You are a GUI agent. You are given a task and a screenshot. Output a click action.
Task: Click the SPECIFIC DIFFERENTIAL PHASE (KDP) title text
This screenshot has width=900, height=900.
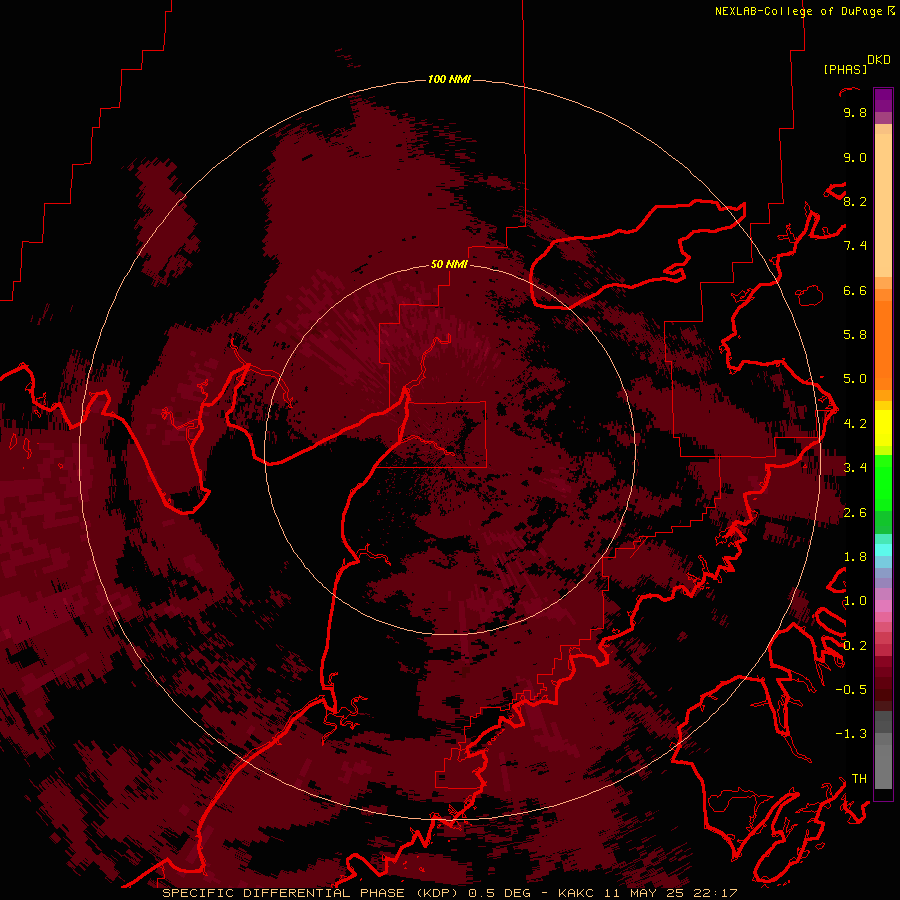[x=312, y=893]
